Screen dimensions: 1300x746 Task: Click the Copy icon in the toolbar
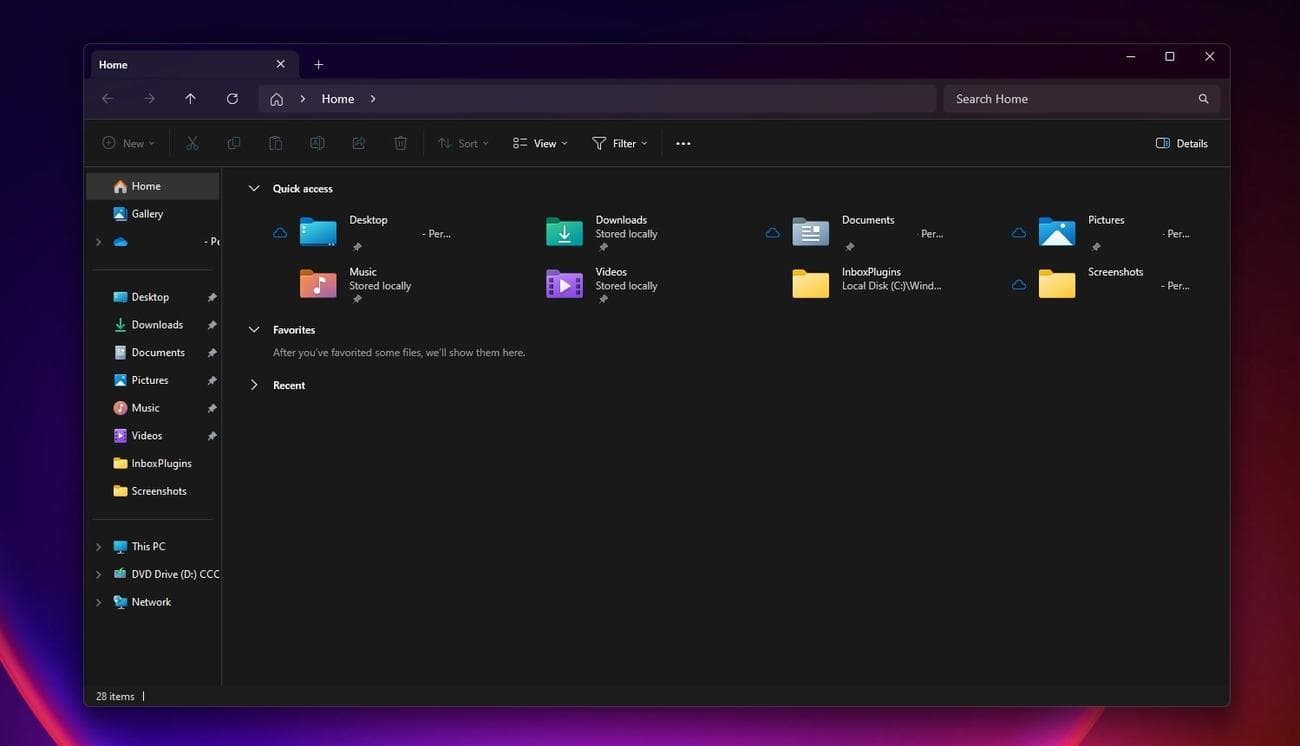(234, 143)
